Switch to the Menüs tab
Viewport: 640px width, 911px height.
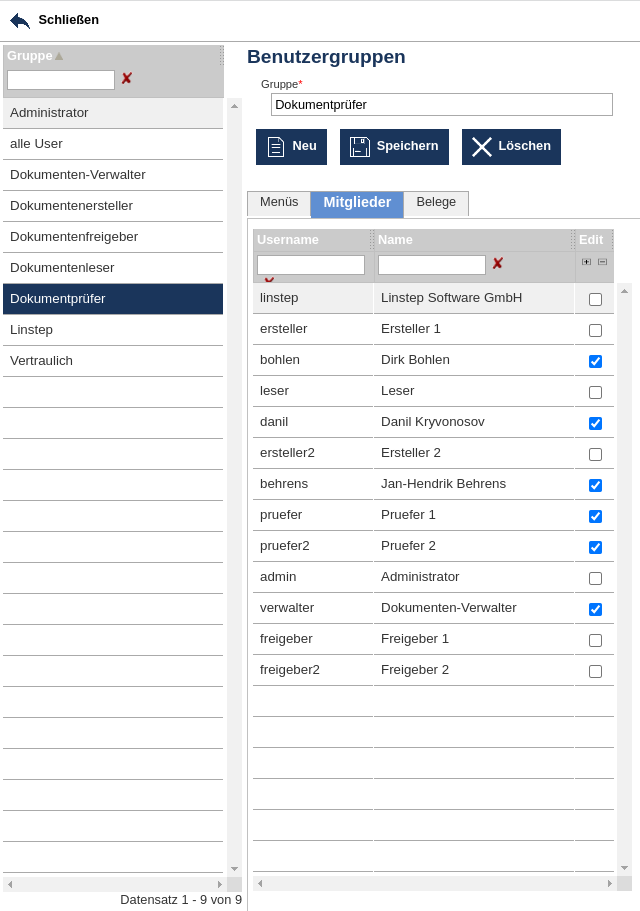tap(279, 202)
